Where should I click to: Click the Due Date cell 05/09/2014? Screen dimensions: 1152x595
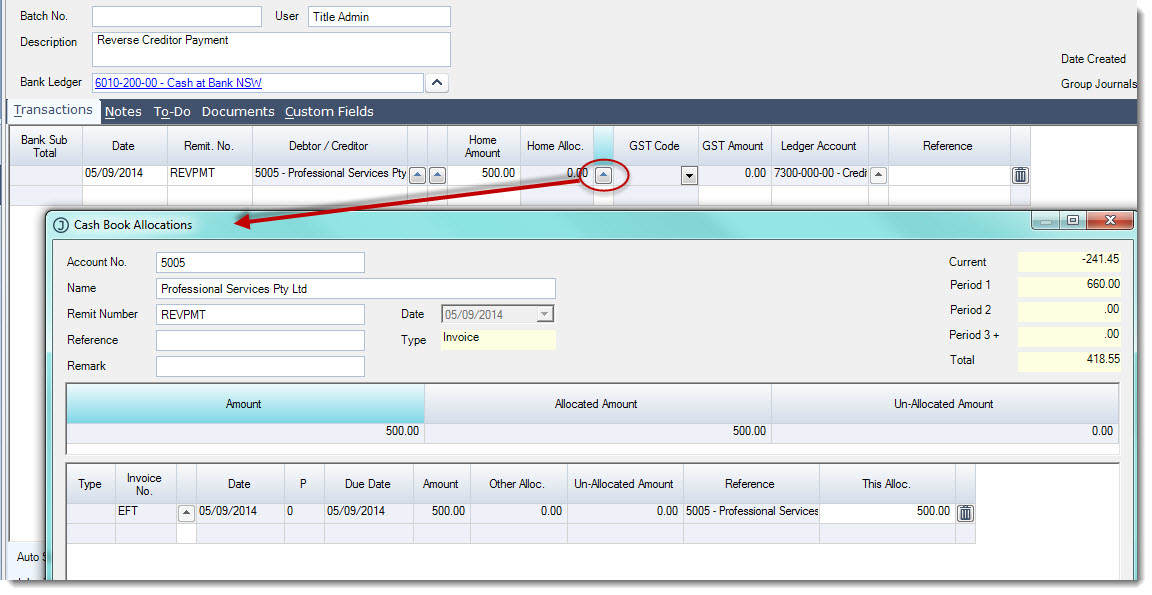pos(368,512)
